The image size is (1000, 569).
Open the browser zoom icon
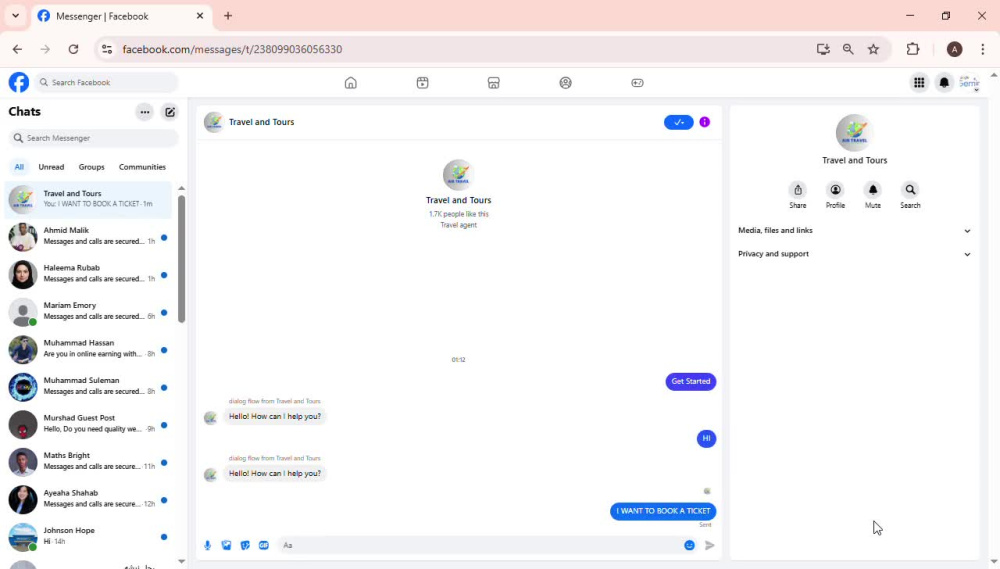click(x=848, y=49)
